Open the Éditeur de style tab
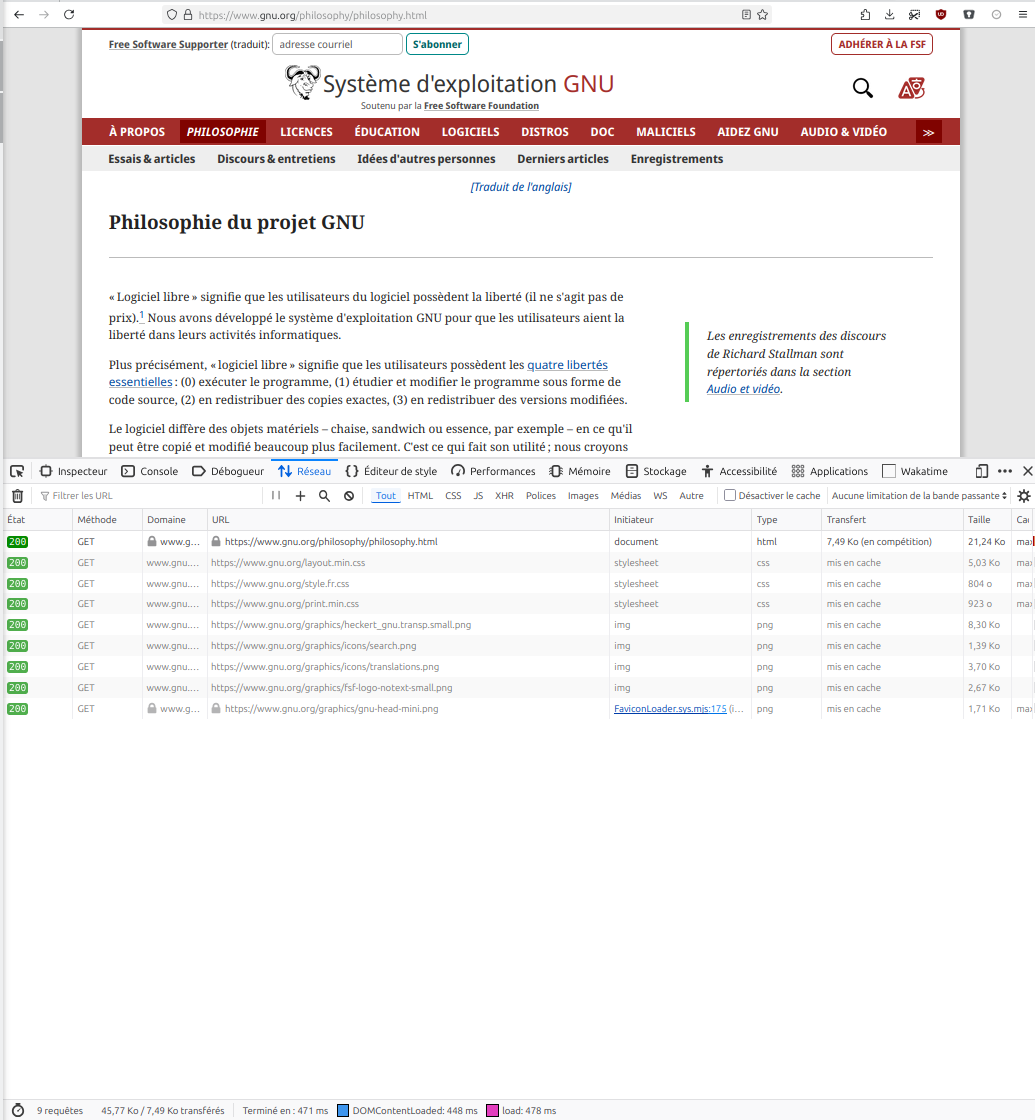Viewport: 1035px width, 1120px height. pos(391,471)
